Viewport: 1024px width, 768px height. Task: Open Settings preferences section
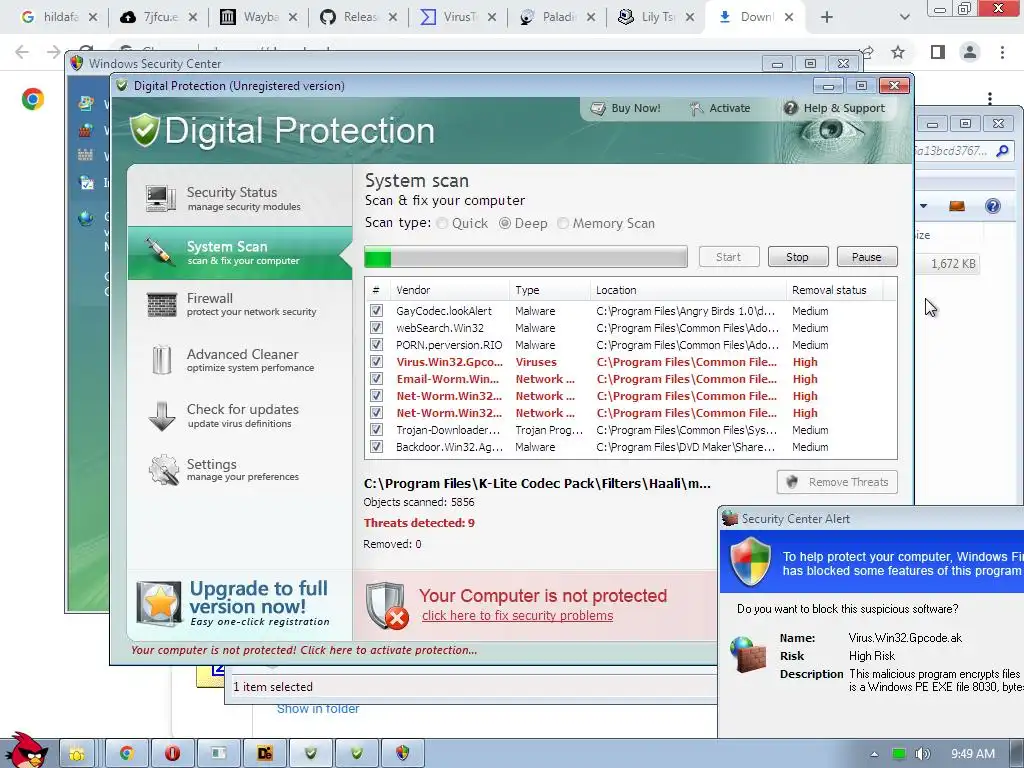tap(240, 470)
